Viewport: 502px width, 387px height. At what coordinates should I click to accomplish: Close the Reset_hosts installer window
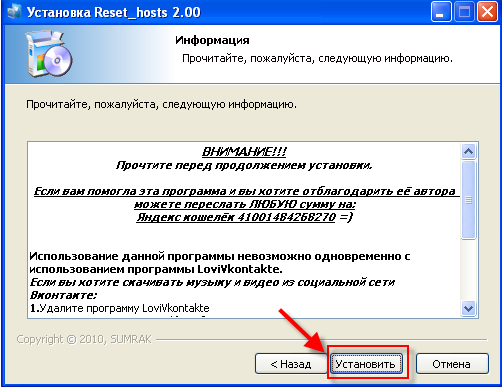click(x=487, y=12)
